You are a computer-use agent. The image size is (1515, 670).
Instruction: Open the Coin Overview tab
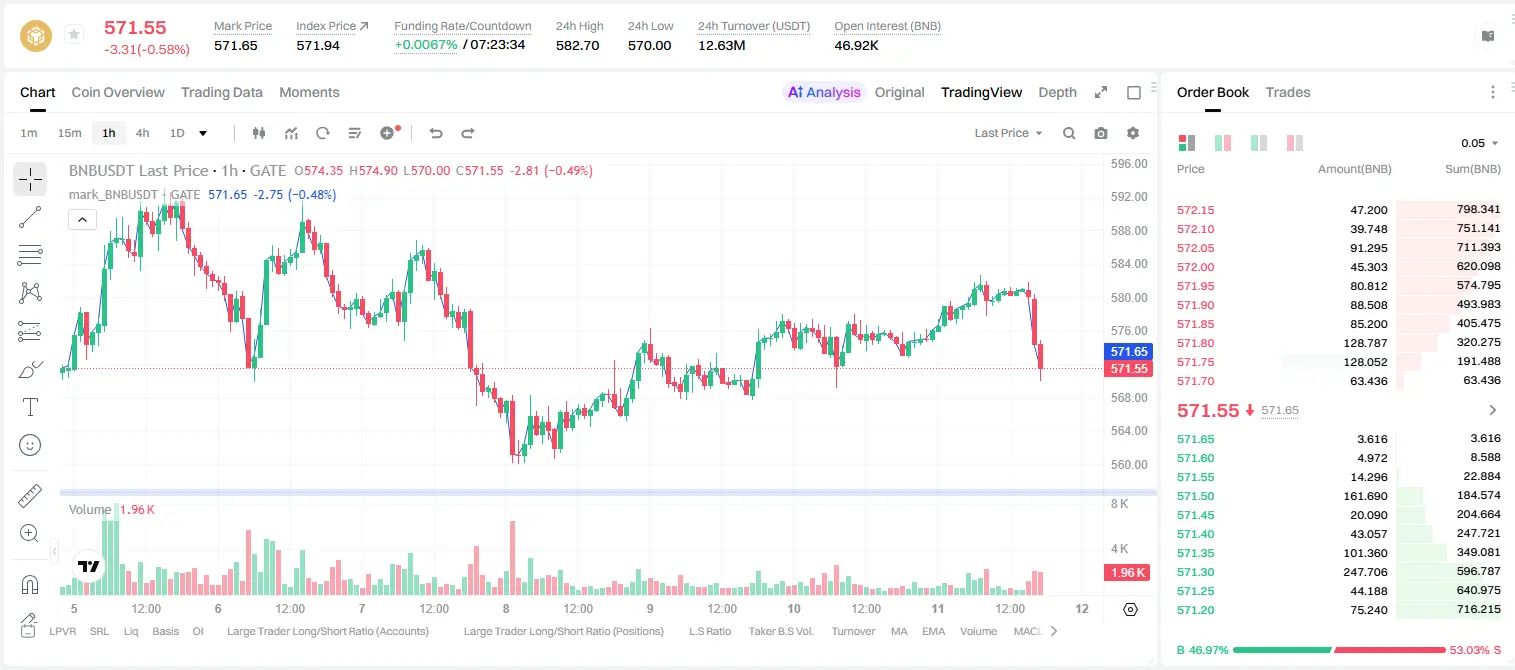(x=118, y=92)
